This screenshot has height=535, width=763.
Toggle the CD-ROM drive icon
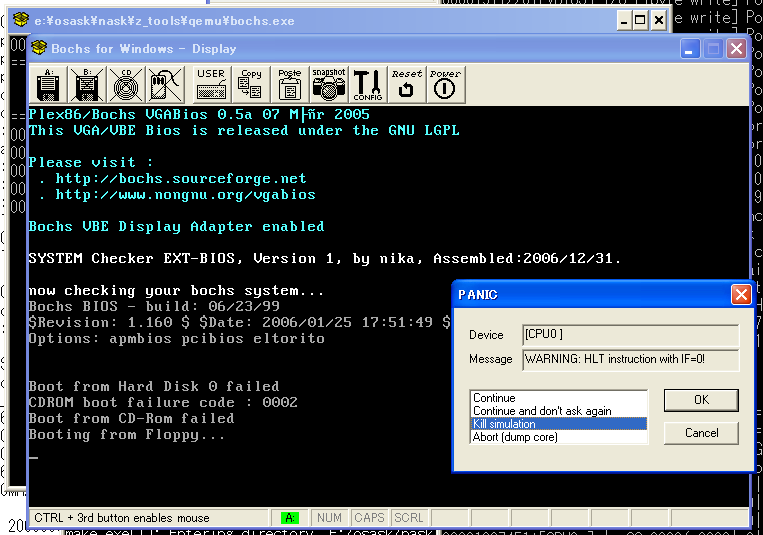126,85
